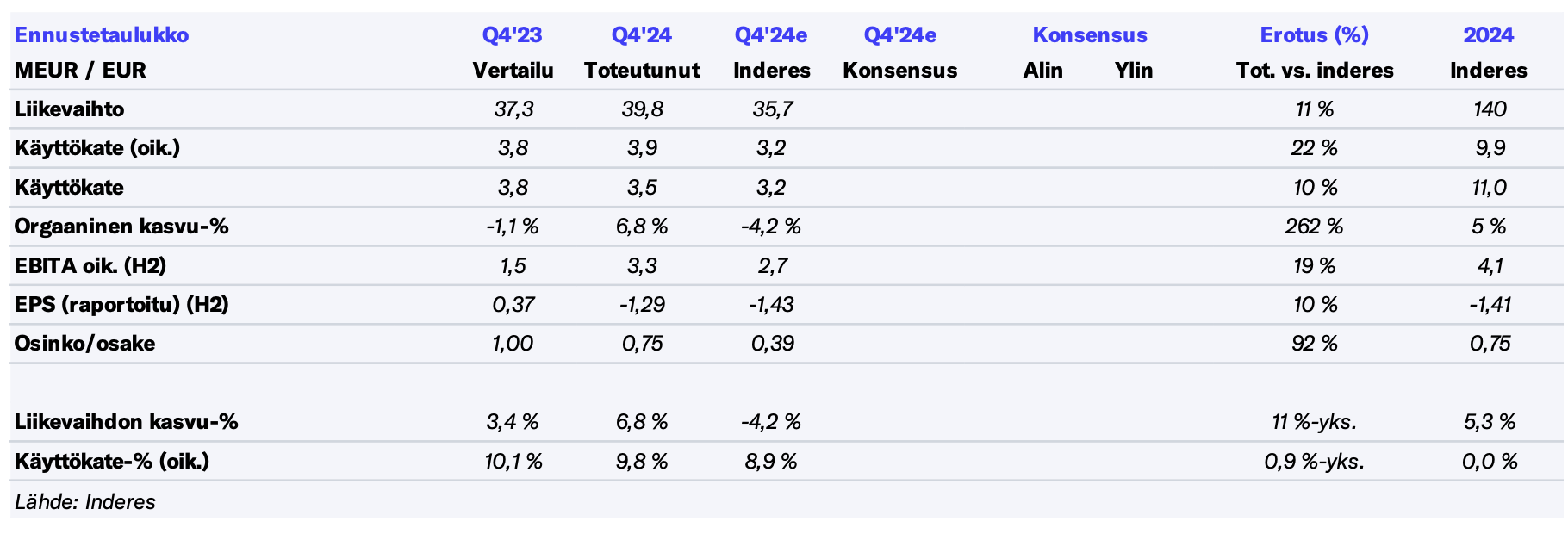This screenshot has width=1568, height=534.
Task: Select the Käyttökate (oik.) row label
Action: click(x=97, y=148)
